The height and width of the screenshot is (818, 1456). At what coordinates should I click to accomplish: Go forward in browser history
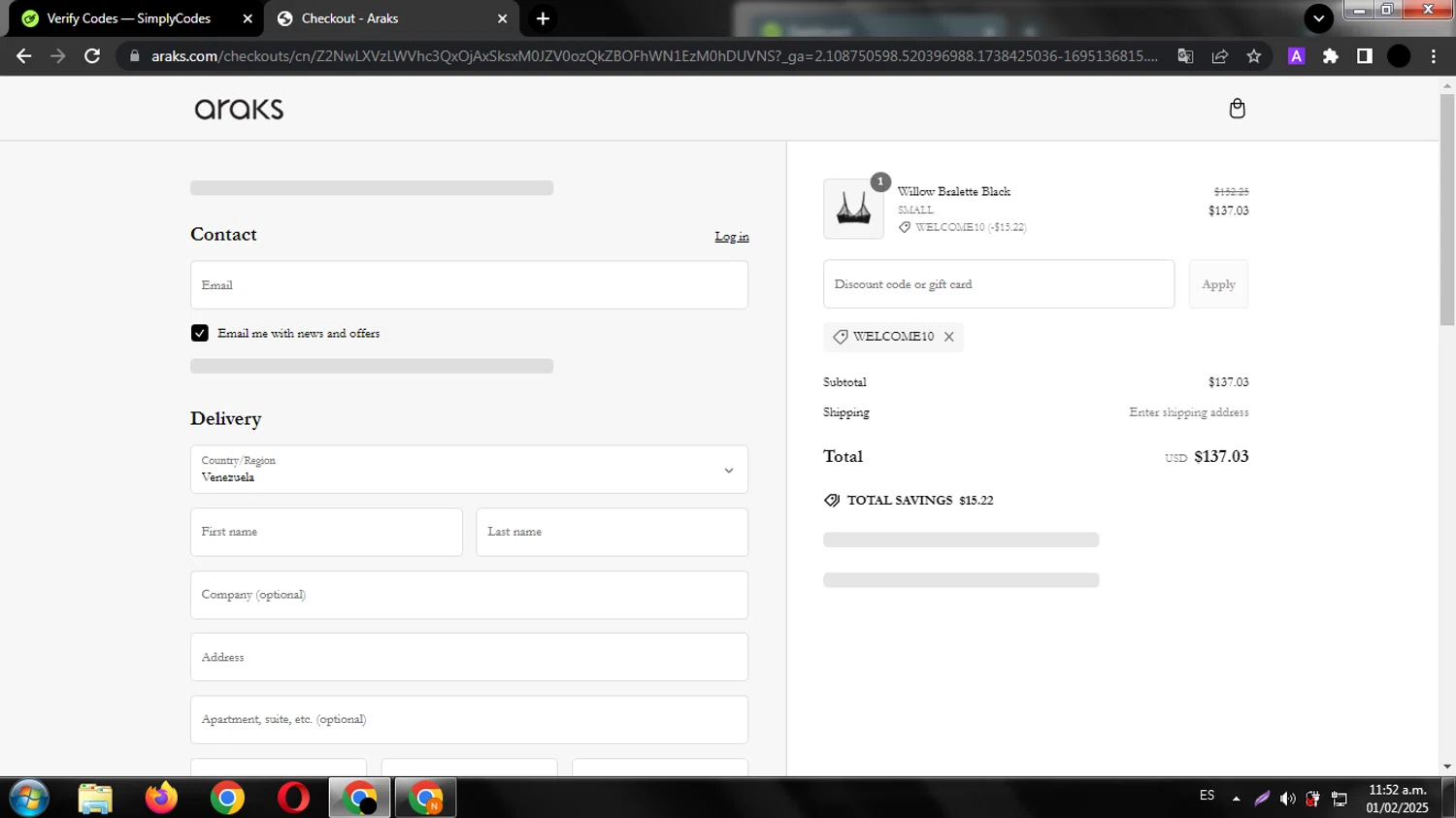(58, 56)
